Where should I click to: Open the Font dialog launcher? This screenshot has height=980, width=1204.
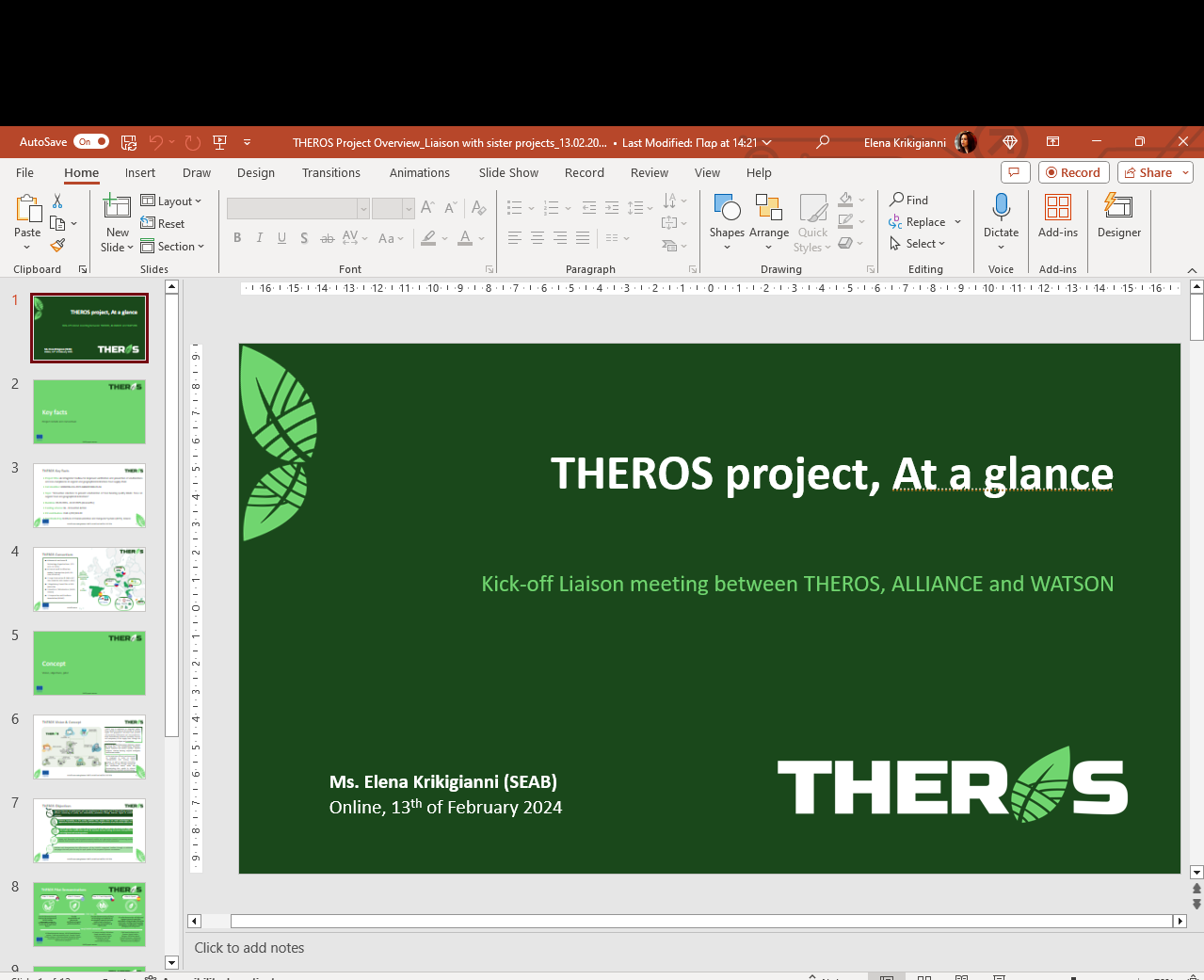[490, 269]
